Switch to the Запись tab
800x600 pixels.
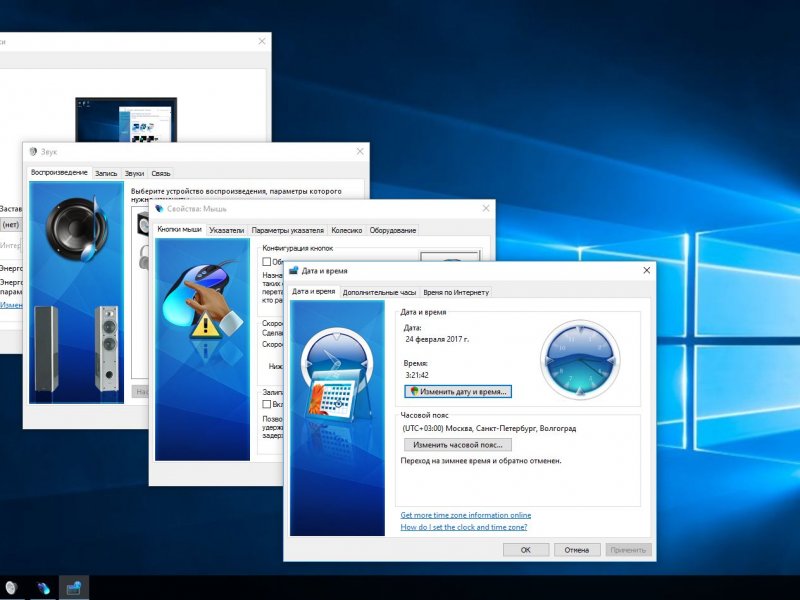pos(106,173)
